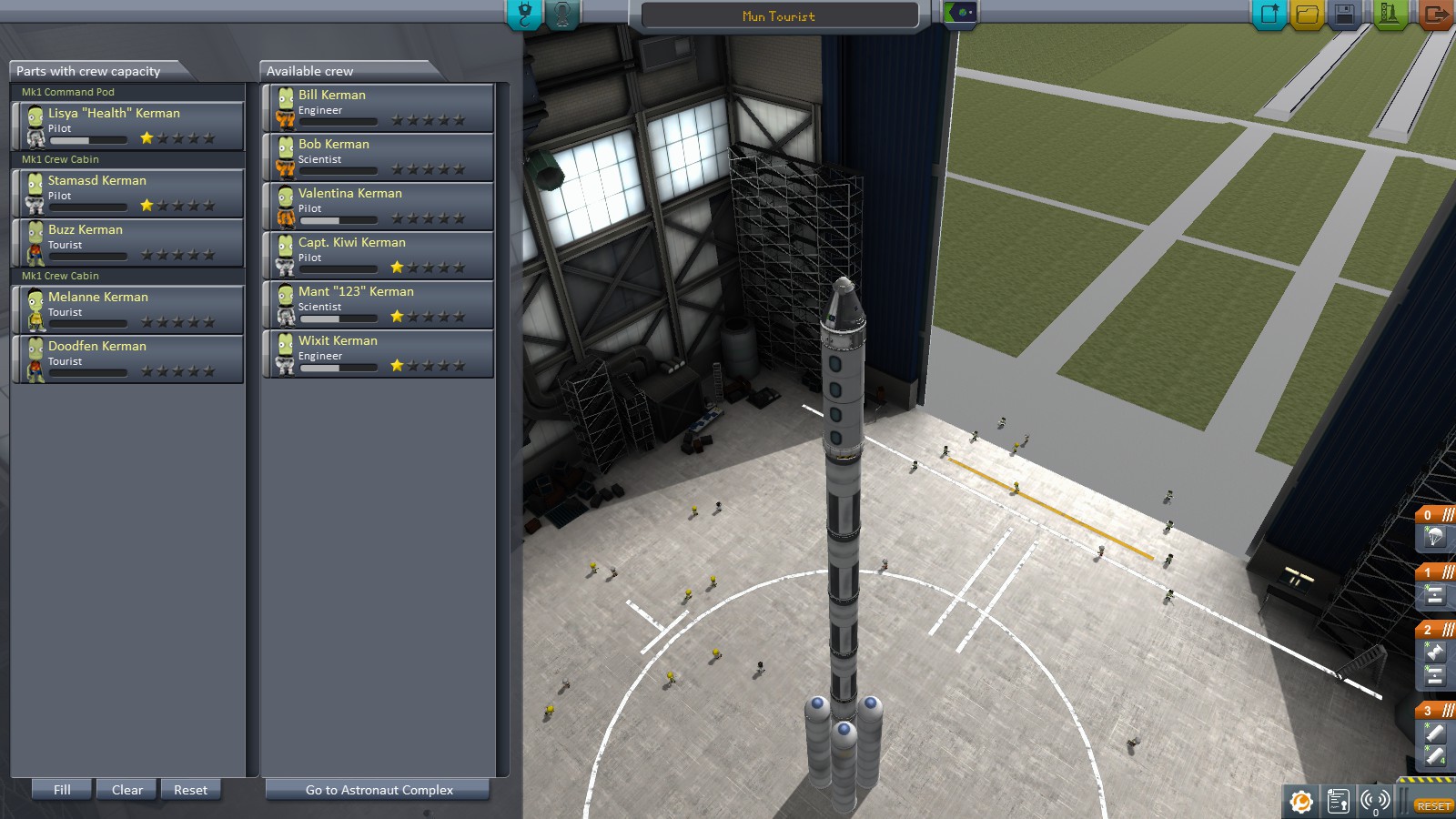Open the load craft folder icon

(1307, 15)
